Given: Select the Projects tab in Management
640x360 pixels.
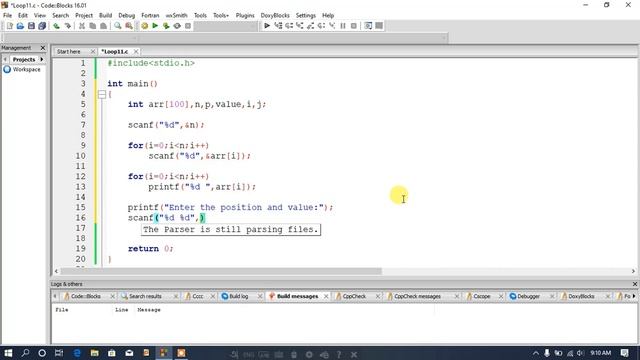Looking at the screenshot, I should pyautogui.click(x=24, y=60).
